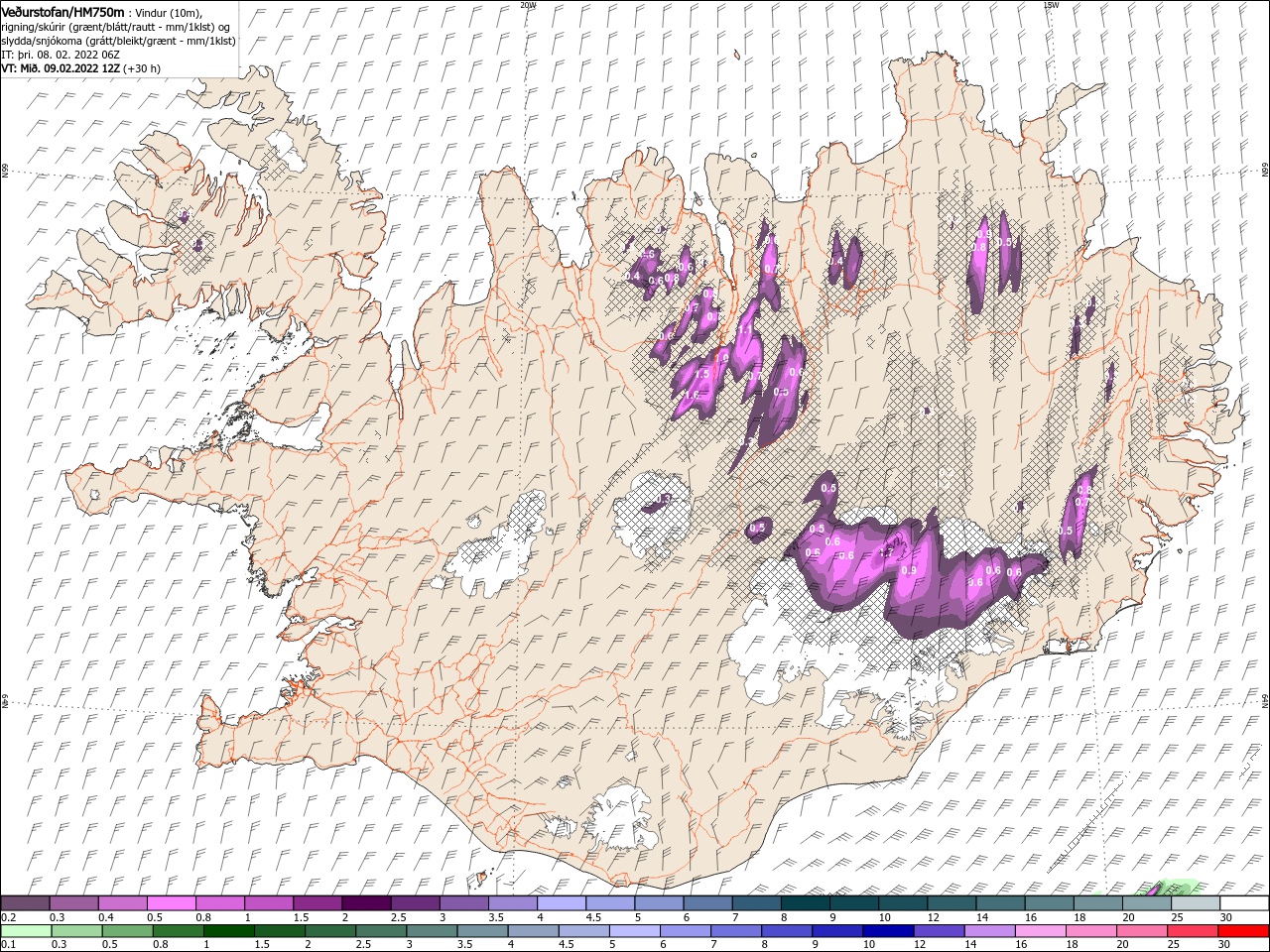Click the 20W longitude label
This screenshot has height=952, width=1270.
pyautogui.click(x=528, y=5)
